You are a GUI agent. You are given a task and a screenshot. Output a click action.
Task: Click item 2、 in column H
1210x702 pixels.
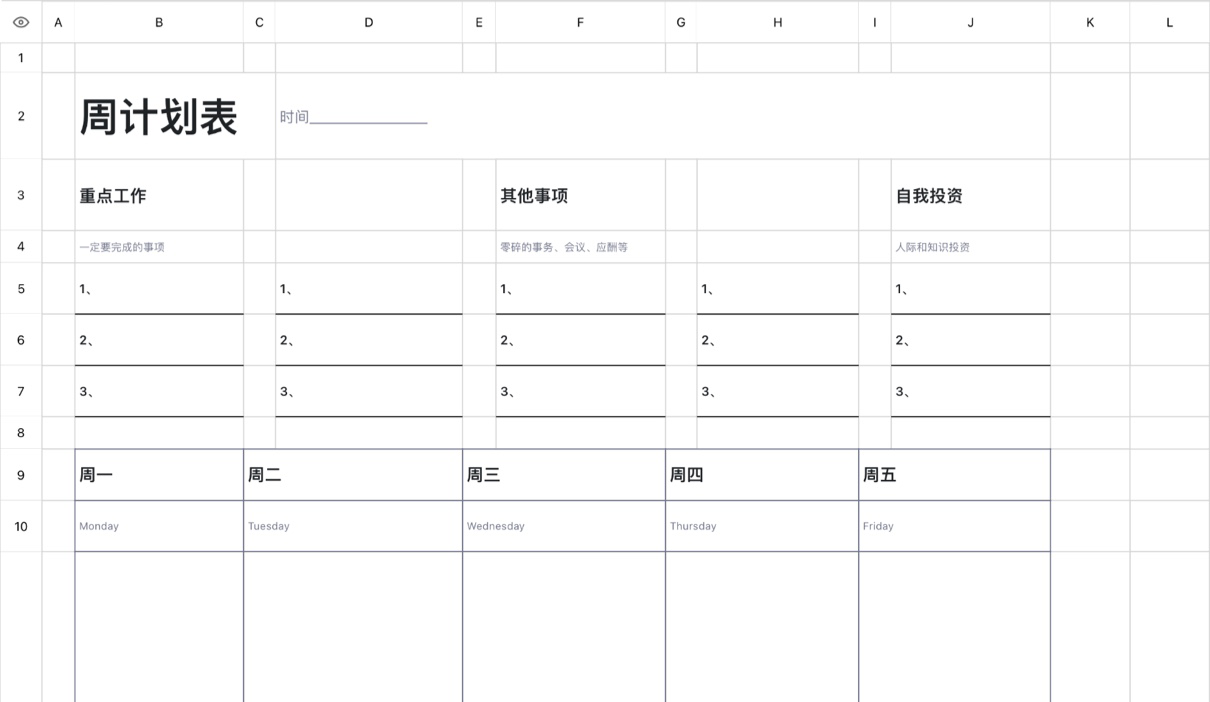pyautogui.click(x=777, y=340)
